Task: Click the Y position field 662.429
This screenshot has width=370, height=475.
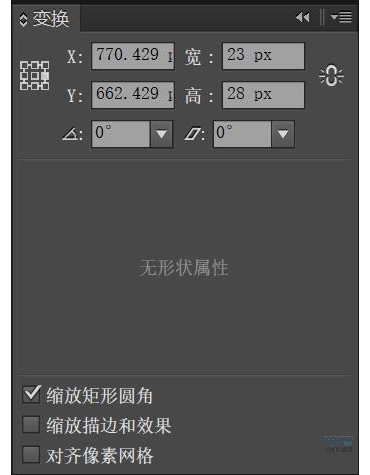Action: (133, 95)
